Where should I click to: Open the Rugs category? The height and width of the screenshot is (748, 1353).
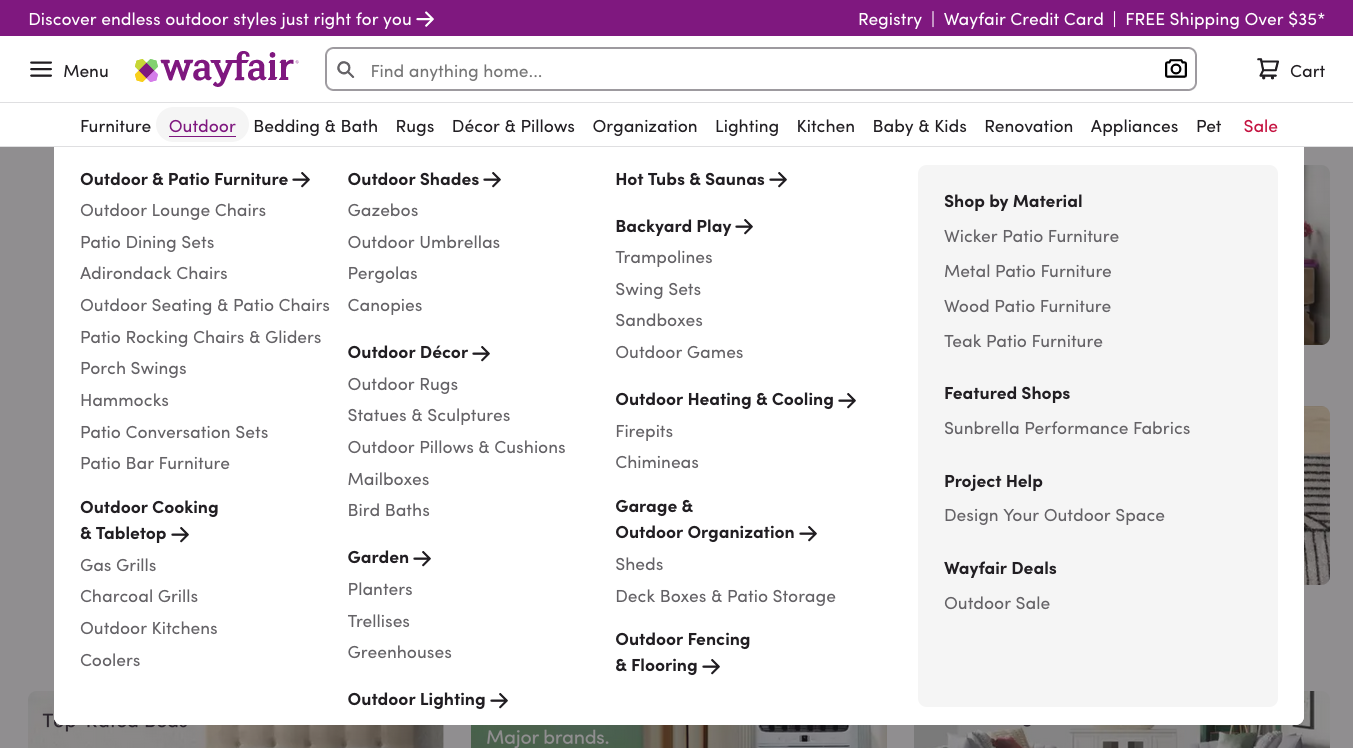pyautogui.click(x=414, y=126)
